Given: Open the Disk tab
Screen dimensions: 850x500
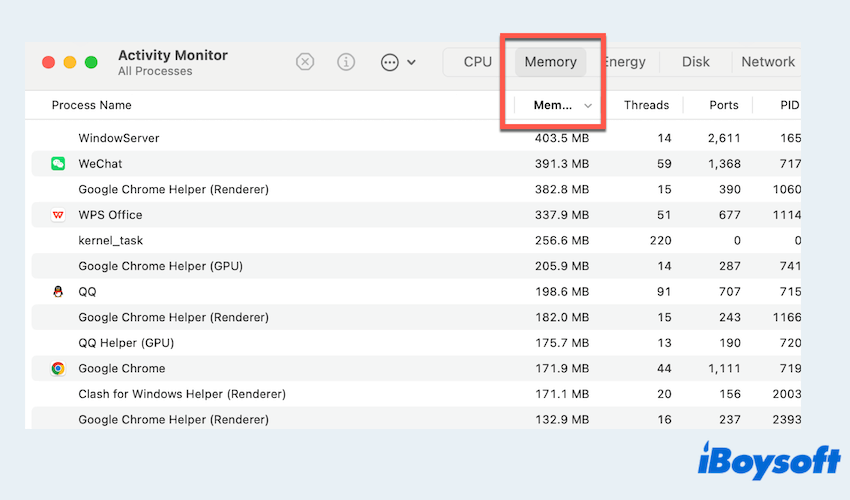Looking at the screenshot, I should pyautogui.click(x=696, y=62).
